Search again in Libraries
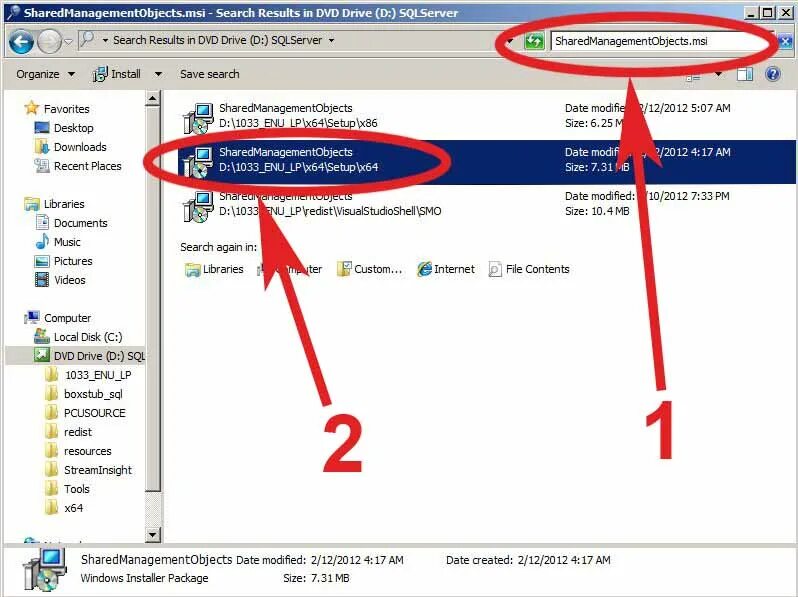Viewport: 798px width, 597px height. tap(214, 269)
